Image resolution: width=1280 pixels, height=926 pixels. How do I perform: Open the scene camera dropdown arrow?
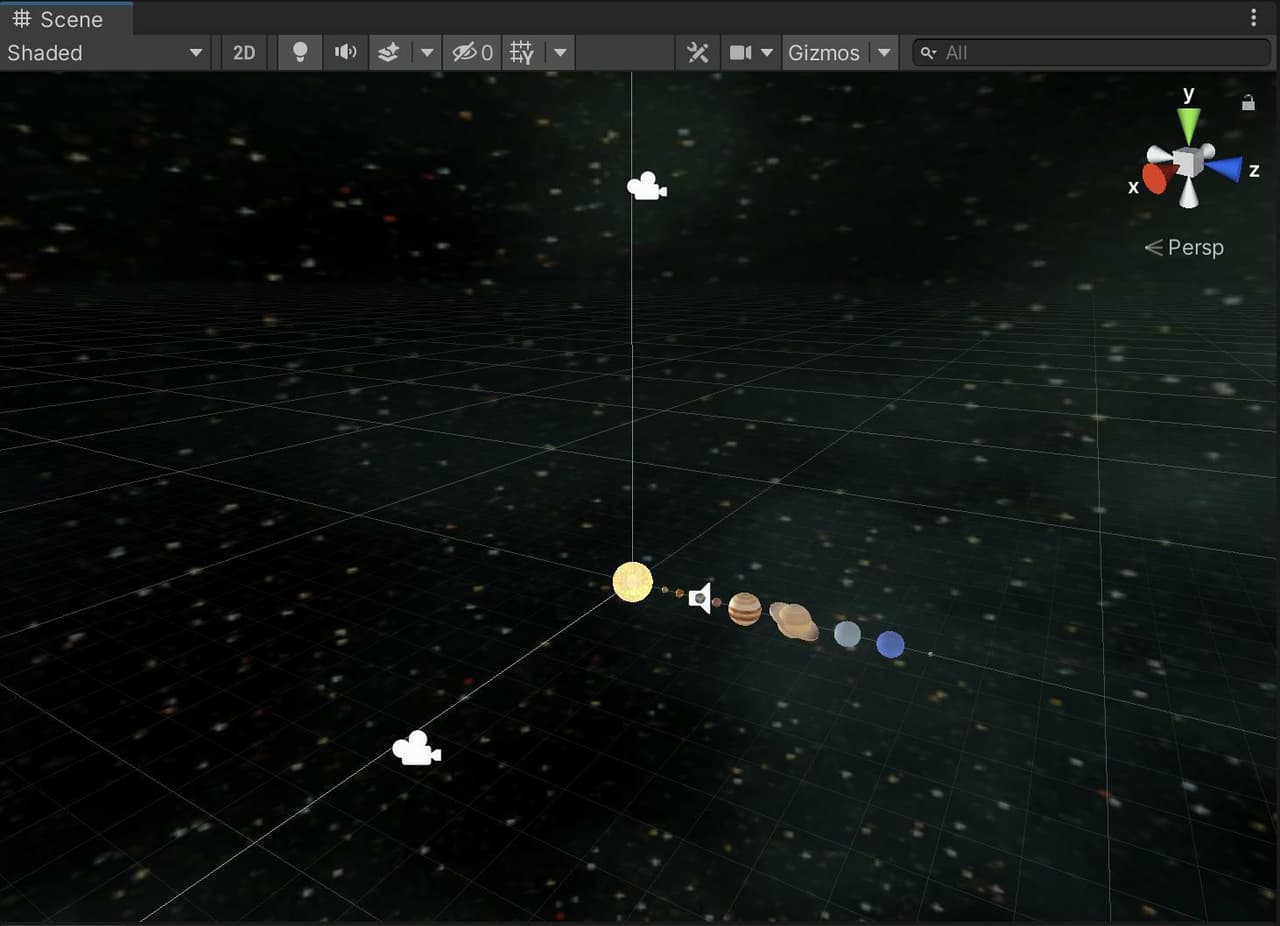(x=767, y=53)
